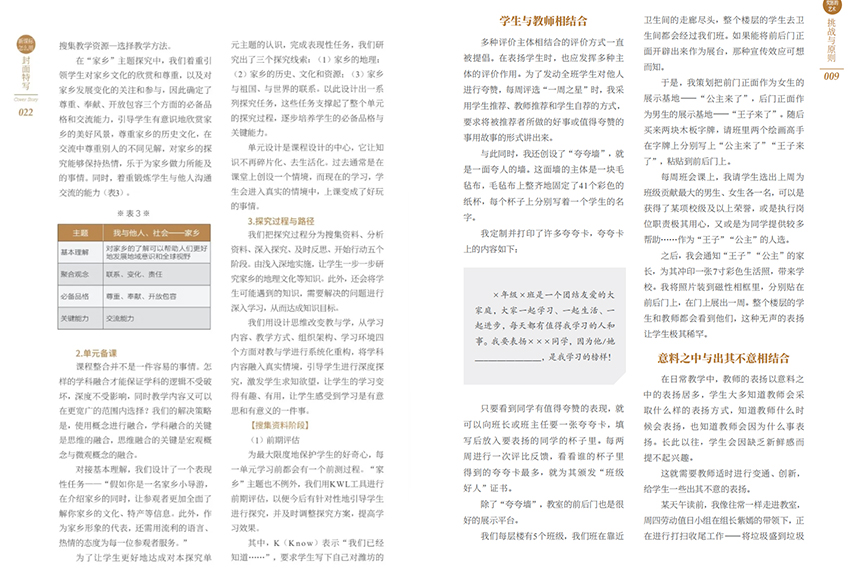
Task: Click the page number 009
Action: [x=829, y=77]
